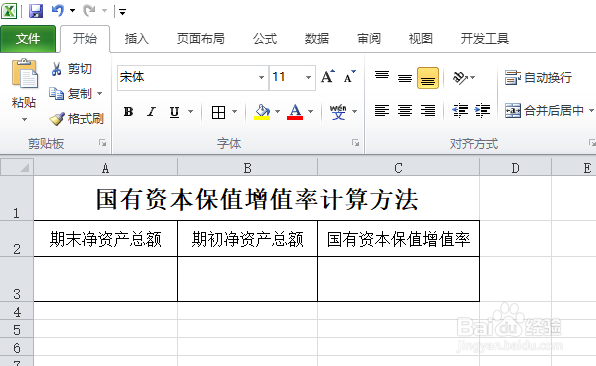The width and height of the screenshot is (596, 366).
Task: Expand the phonetic guide dropdown arrow
Action: 355,111
